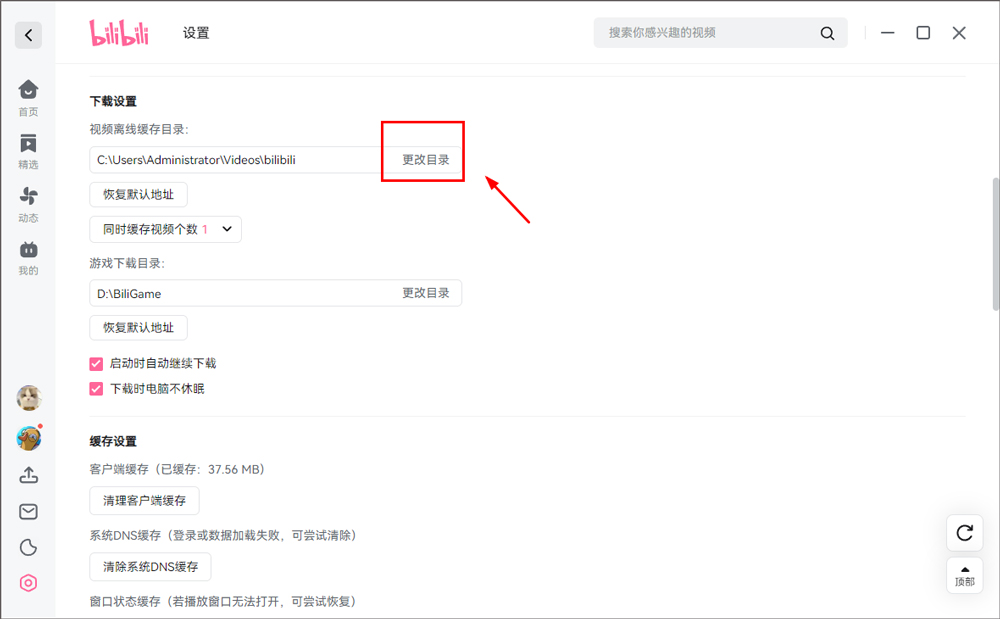Open the 我的 profile section icon
This screenshot has height=619, width=1000.
coord(28,252)
